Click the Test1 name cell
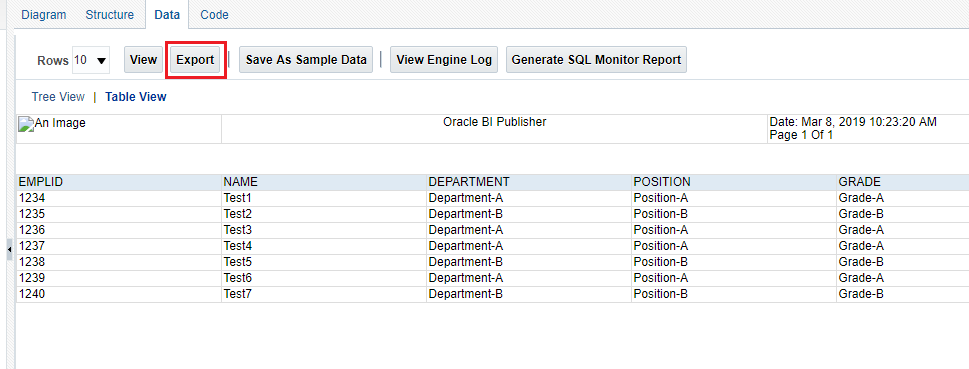This screenshot has width=969, height=369. click(324, 198)
